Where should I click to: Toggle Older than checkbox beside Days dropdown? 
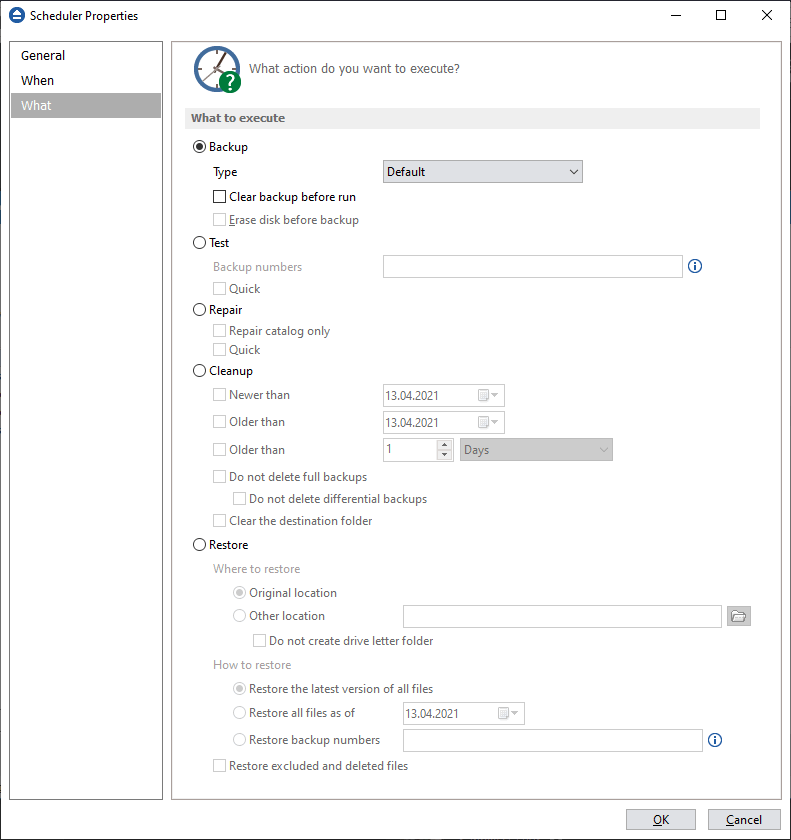[219, 449]
